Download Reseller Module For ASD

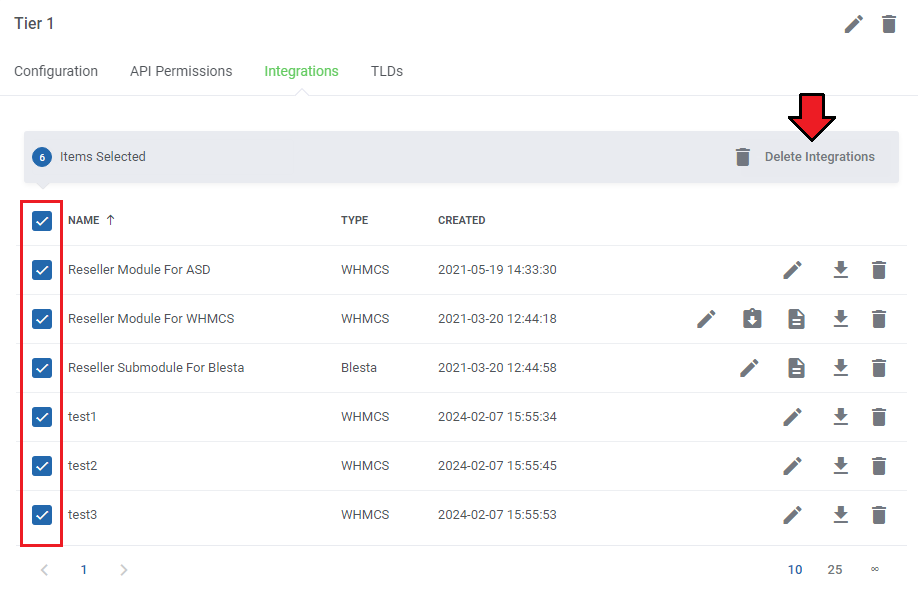[x=841, y=270]
